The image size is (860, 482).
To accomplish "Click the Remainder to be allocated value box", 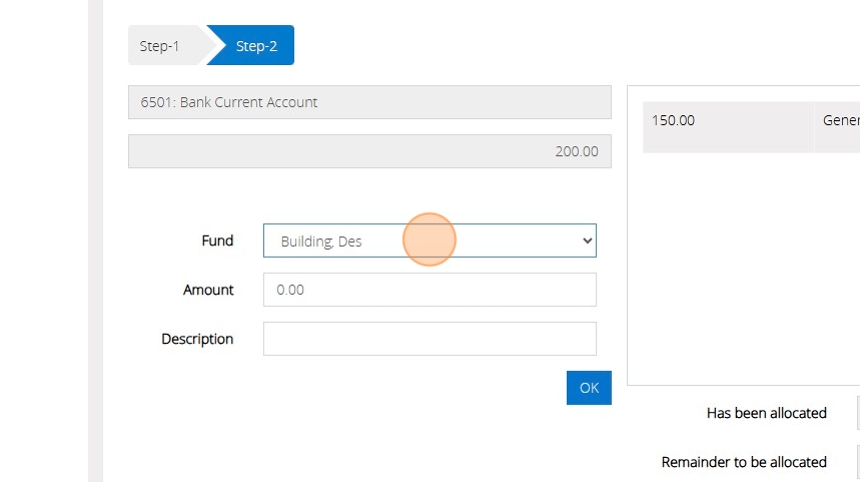I will 857,462.
